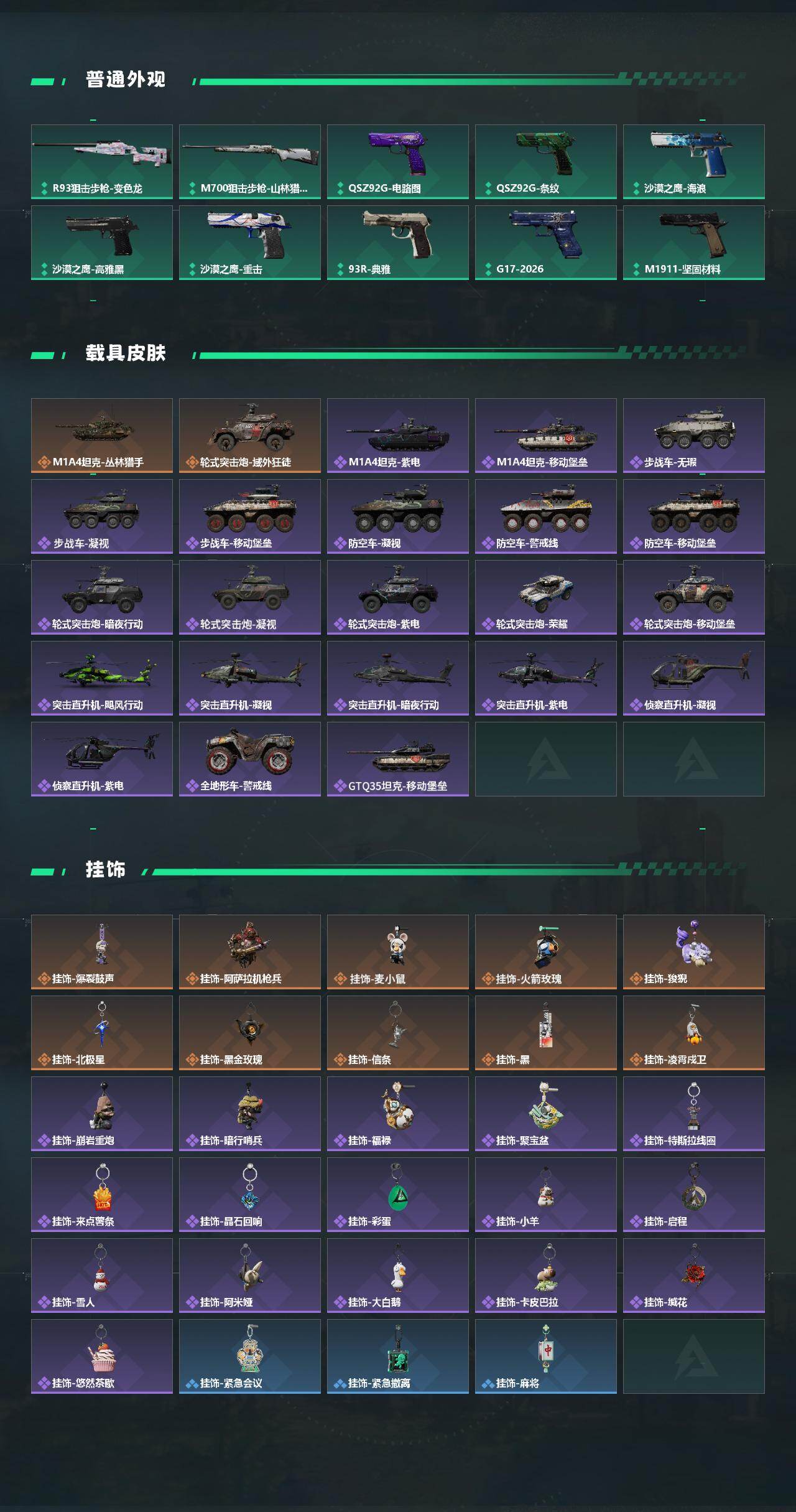Click the 挂饰 section heading
The width and height of the screenshot is (796, 1512).
coord(106,870)
